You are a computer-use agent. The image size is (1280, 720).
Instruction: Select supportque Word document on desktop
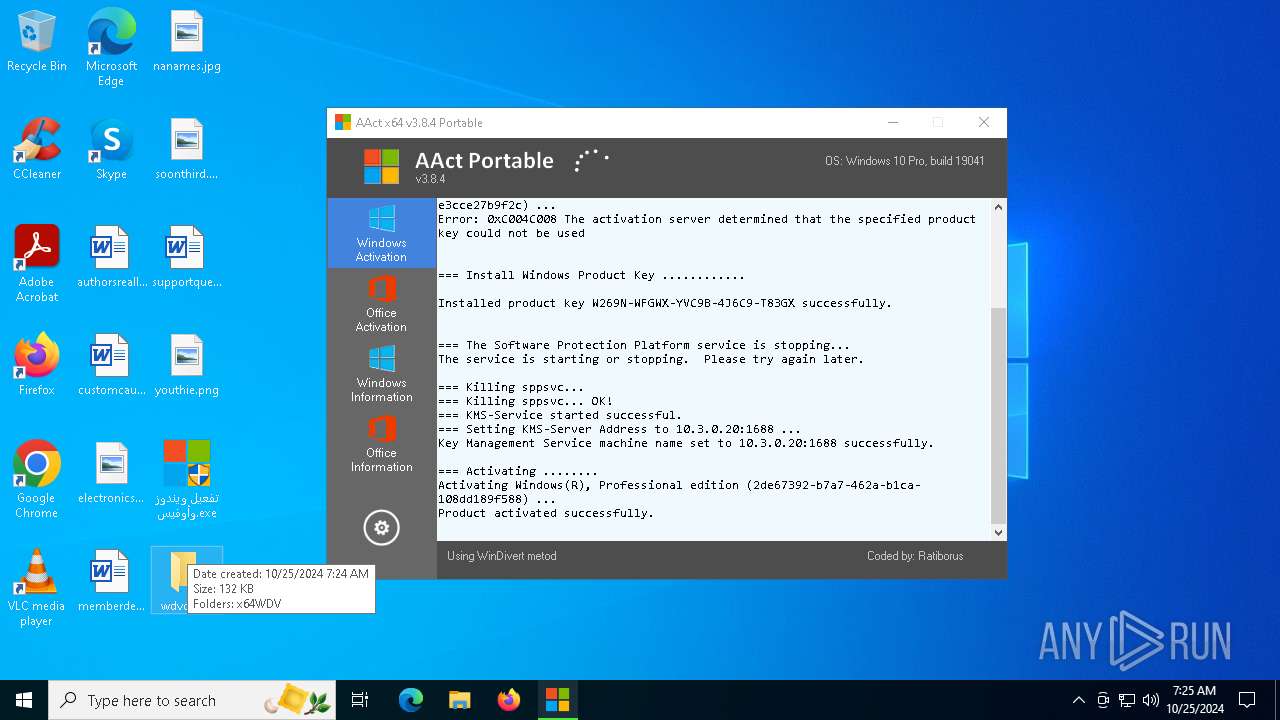tap(187, 258)
